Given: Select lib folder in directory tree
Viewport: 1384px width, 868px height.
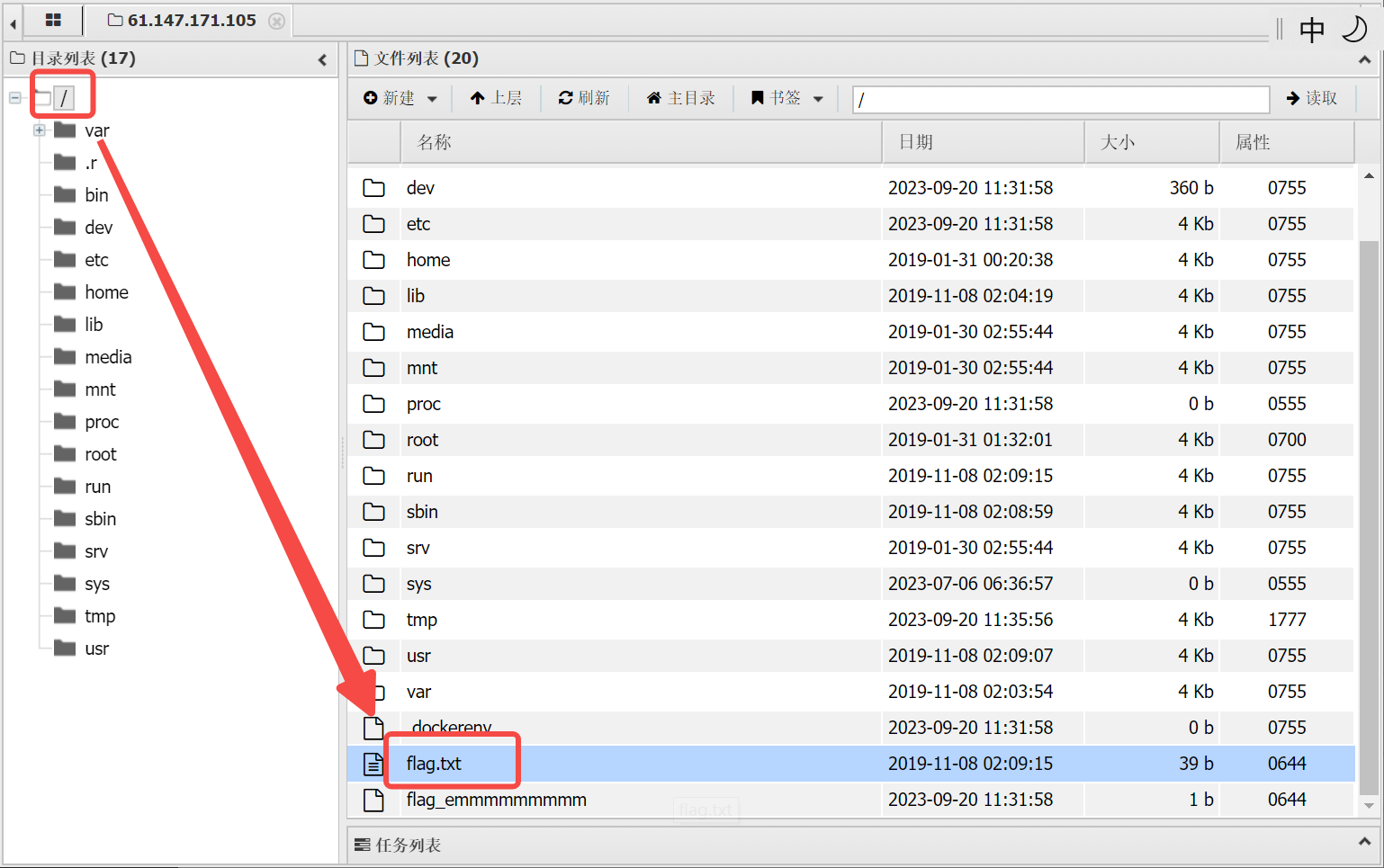Looking at the screenshot, I should (94, 325).
